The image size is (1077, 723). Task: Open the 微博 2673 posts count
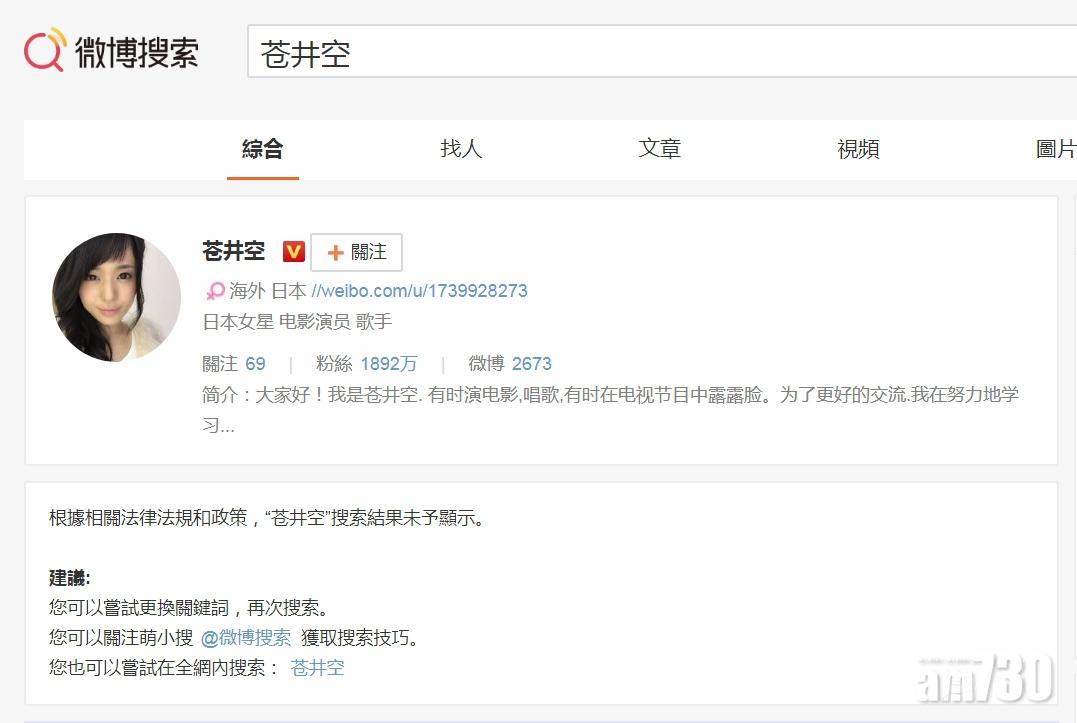(510, 364)
